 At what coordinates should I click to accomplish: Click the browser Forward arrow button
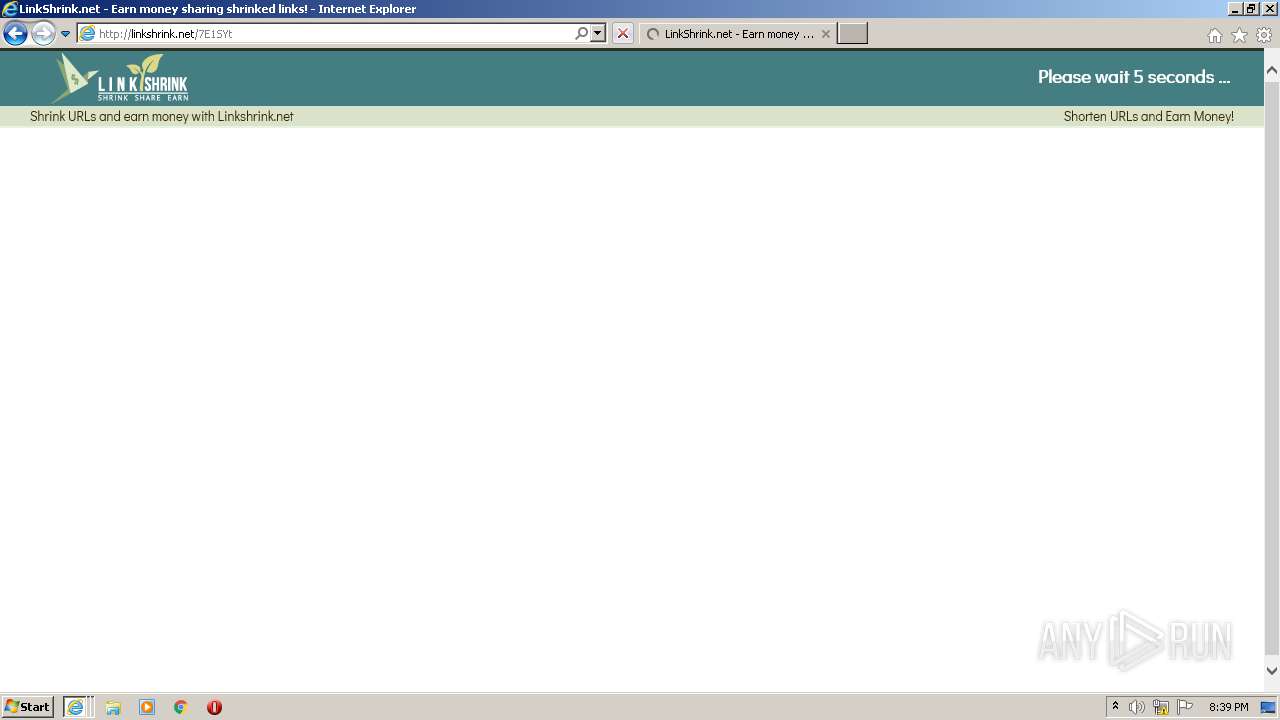43,34
